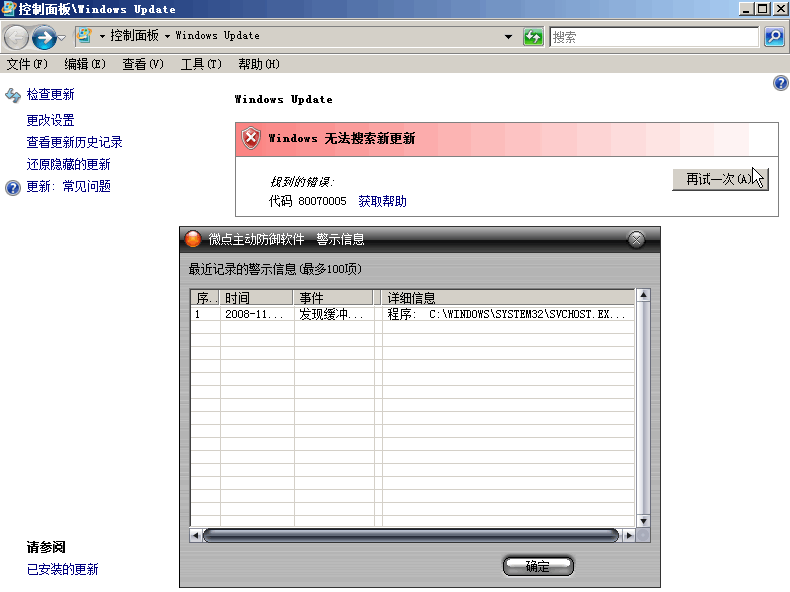The width and height of the screenshot is (790, 592).
Task: Click the alert list scroll up arrow
Action: click(x=643, y=295)
